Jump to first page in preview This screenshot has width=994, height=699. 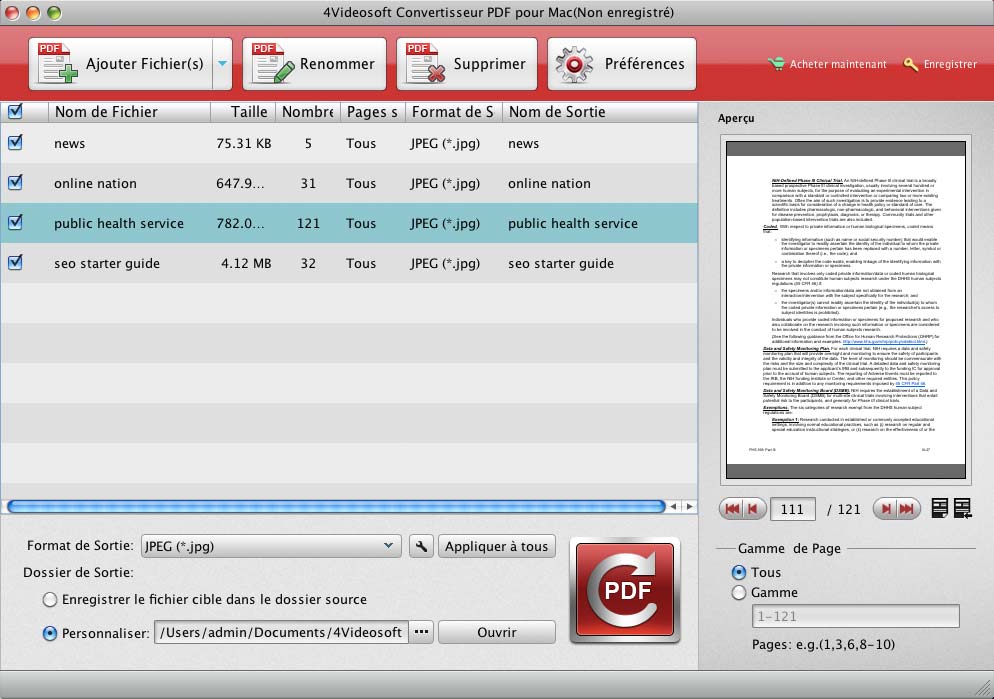pyautogui.click(x=731, y=509)
